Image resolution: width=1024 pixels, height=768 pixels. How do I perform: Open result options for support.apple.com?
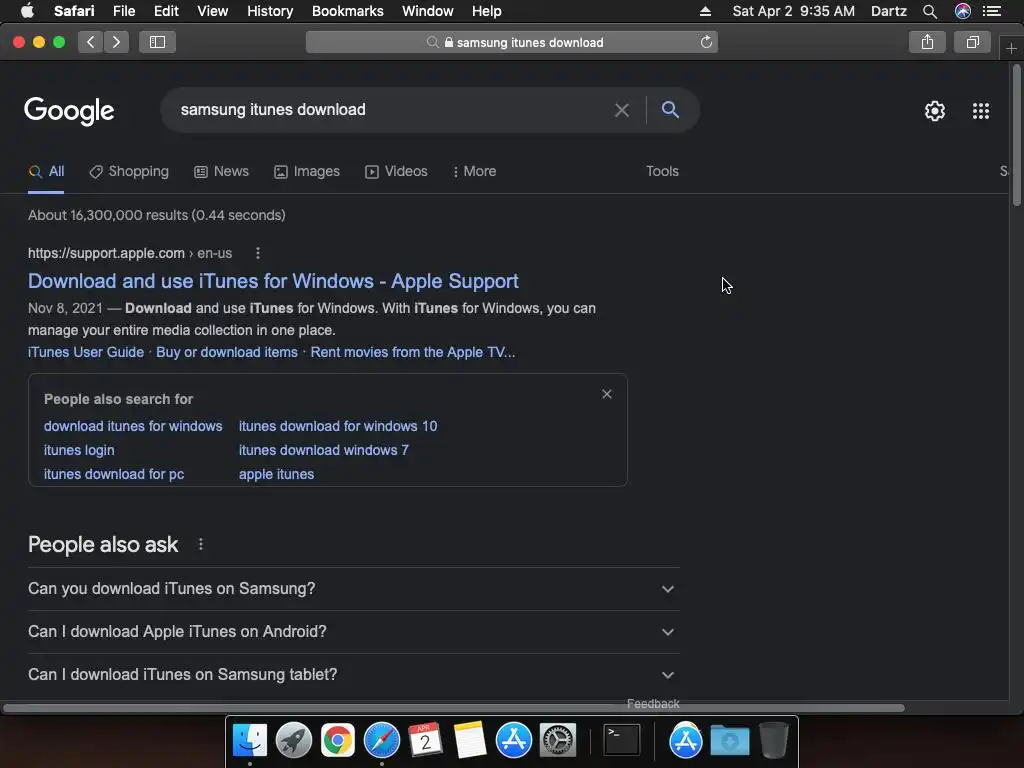click(x=258, y=253)
